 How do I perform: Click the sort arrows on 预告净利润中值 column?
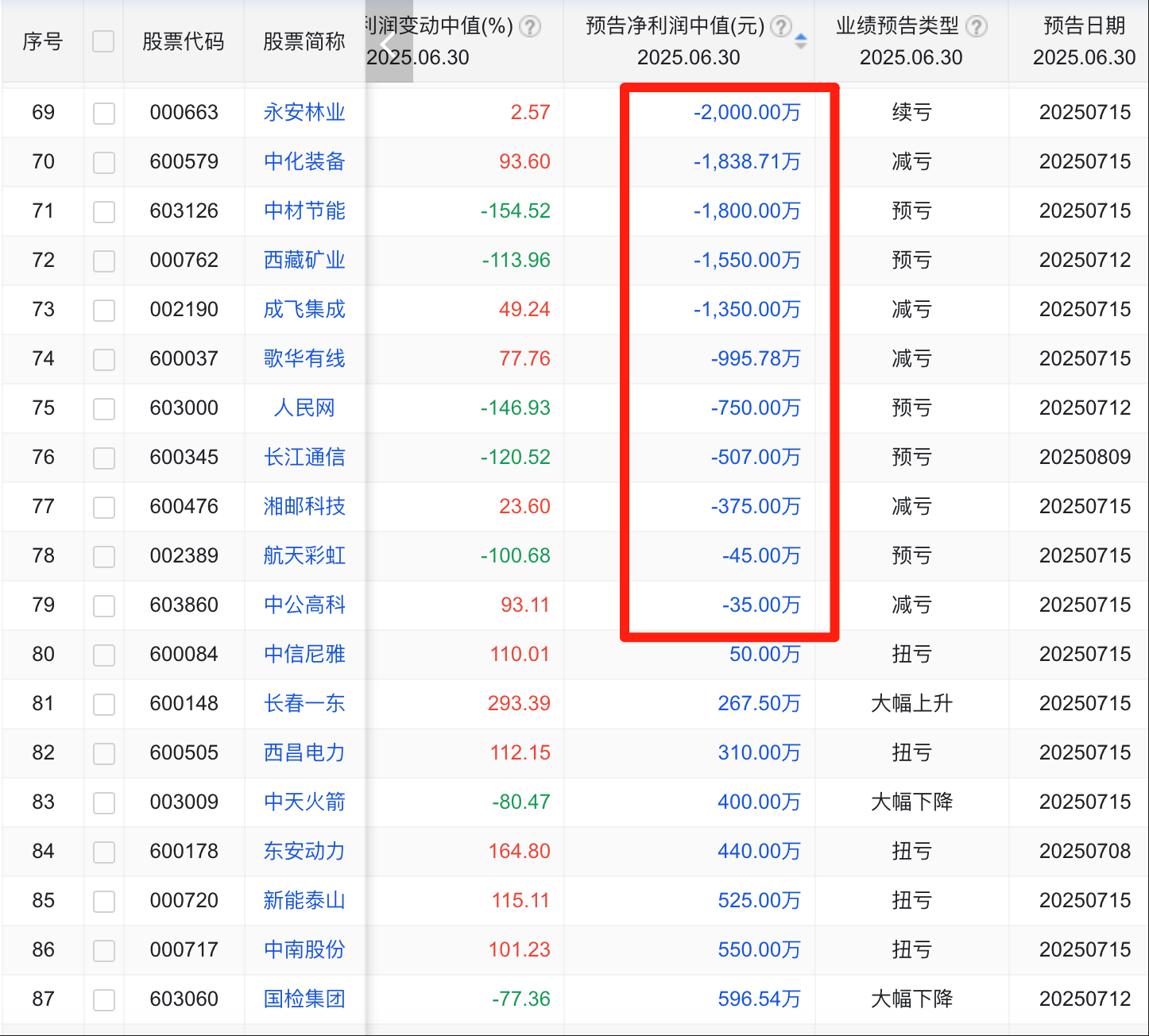tap(801, 41)
